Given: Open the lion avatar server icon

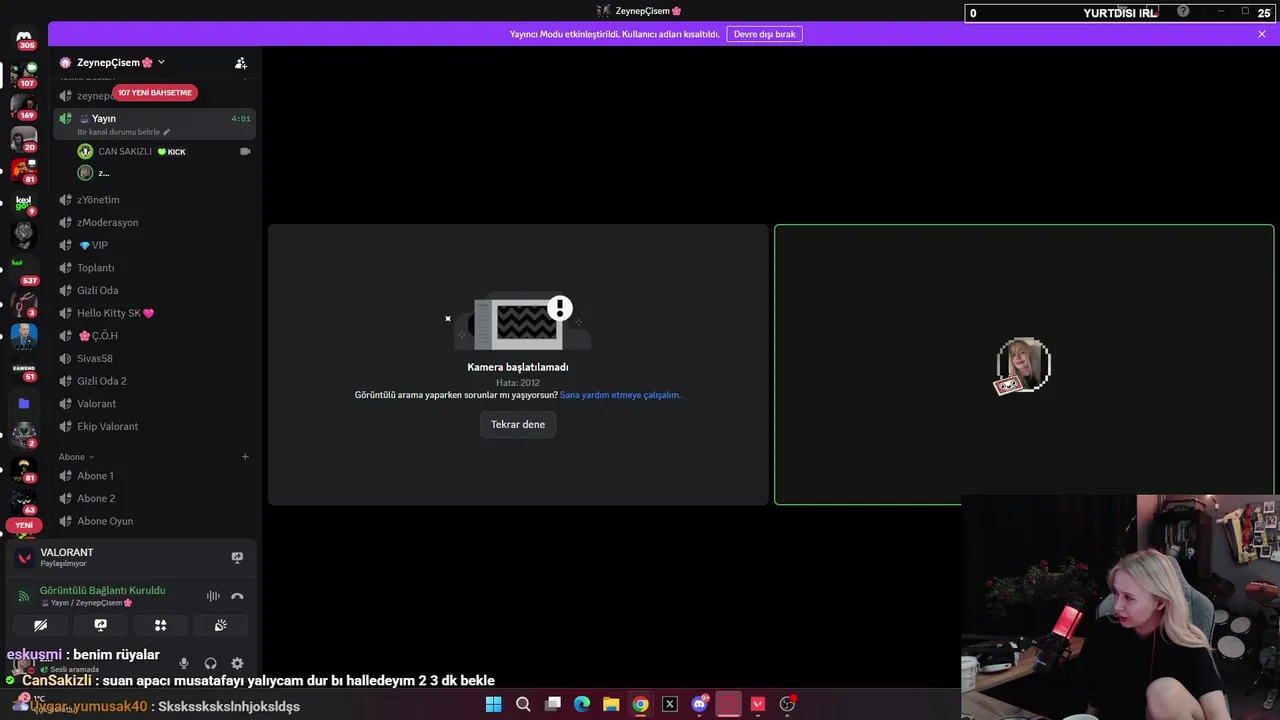Looking at the screenshot, I should pos(24,235).
